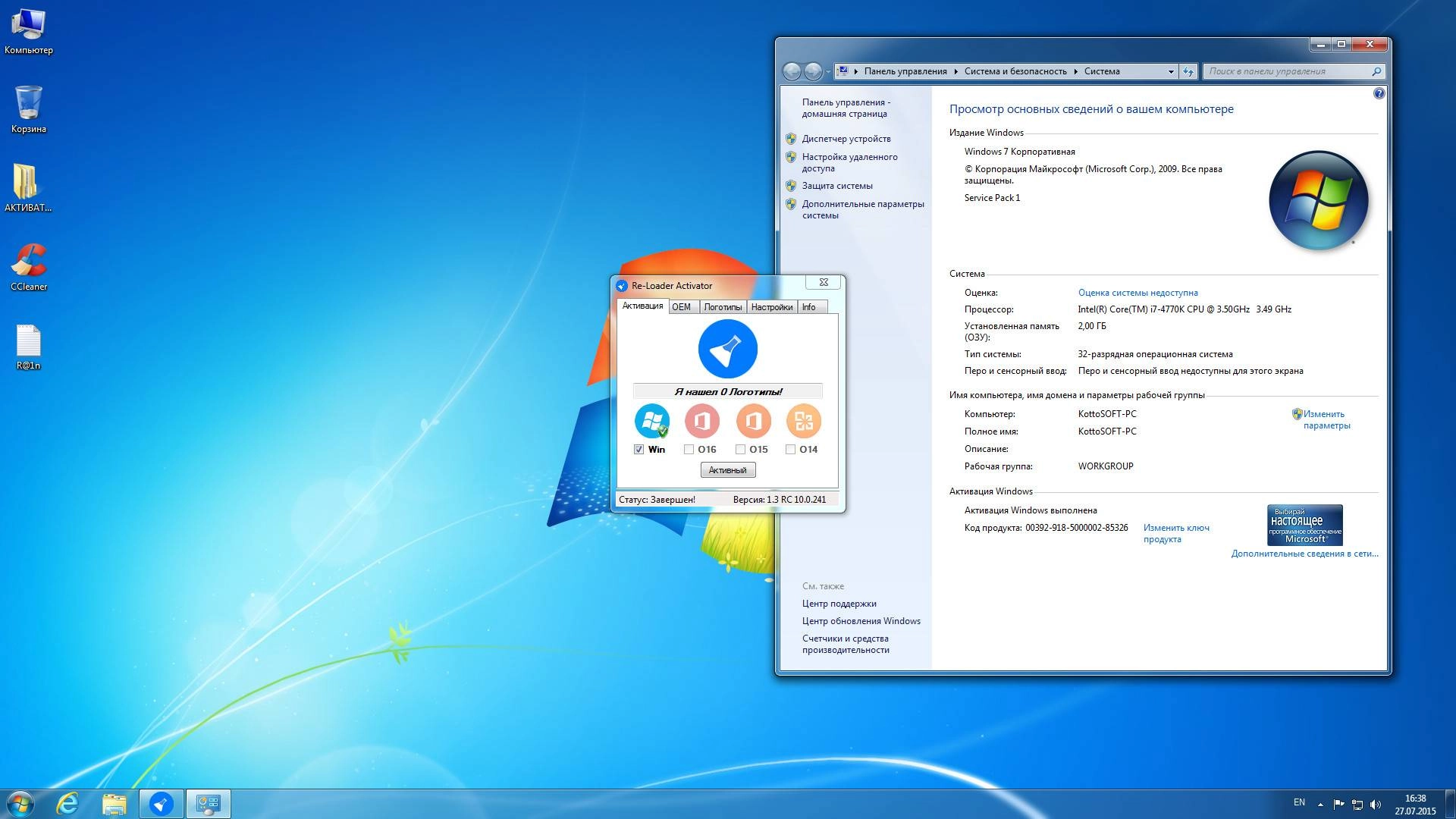The width and height of the screenshot is (1456, 819).
Task: Open the help question mark in System window
Action: (x=1379, y=93)
